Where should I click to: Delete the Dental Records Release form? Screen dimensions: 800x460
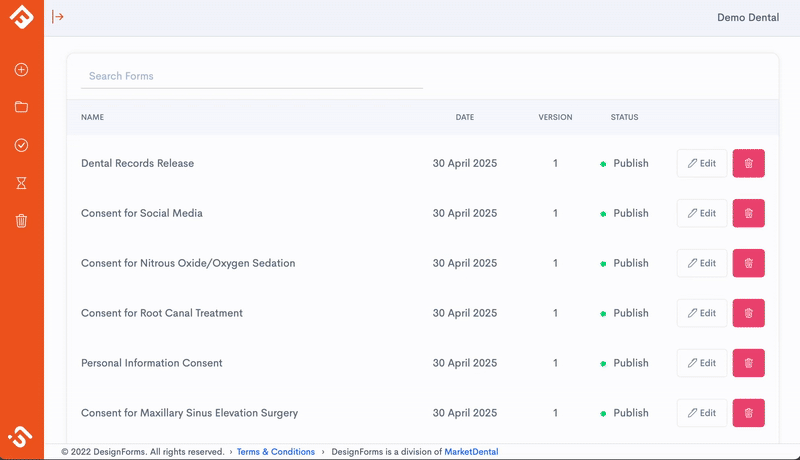(748, 163)
